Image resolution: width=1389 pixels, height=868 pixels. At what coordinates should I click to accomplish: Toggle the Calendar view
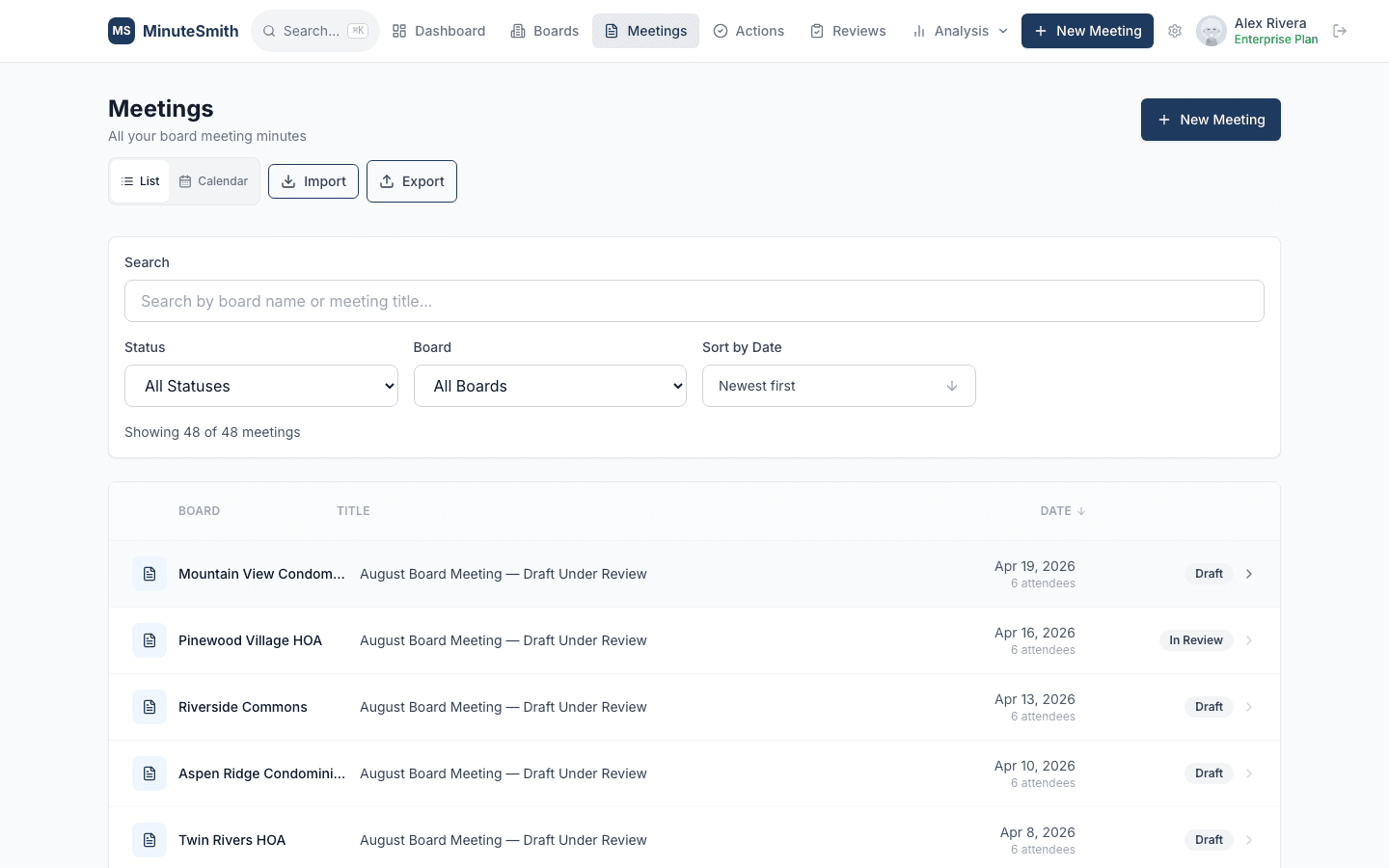213,180
